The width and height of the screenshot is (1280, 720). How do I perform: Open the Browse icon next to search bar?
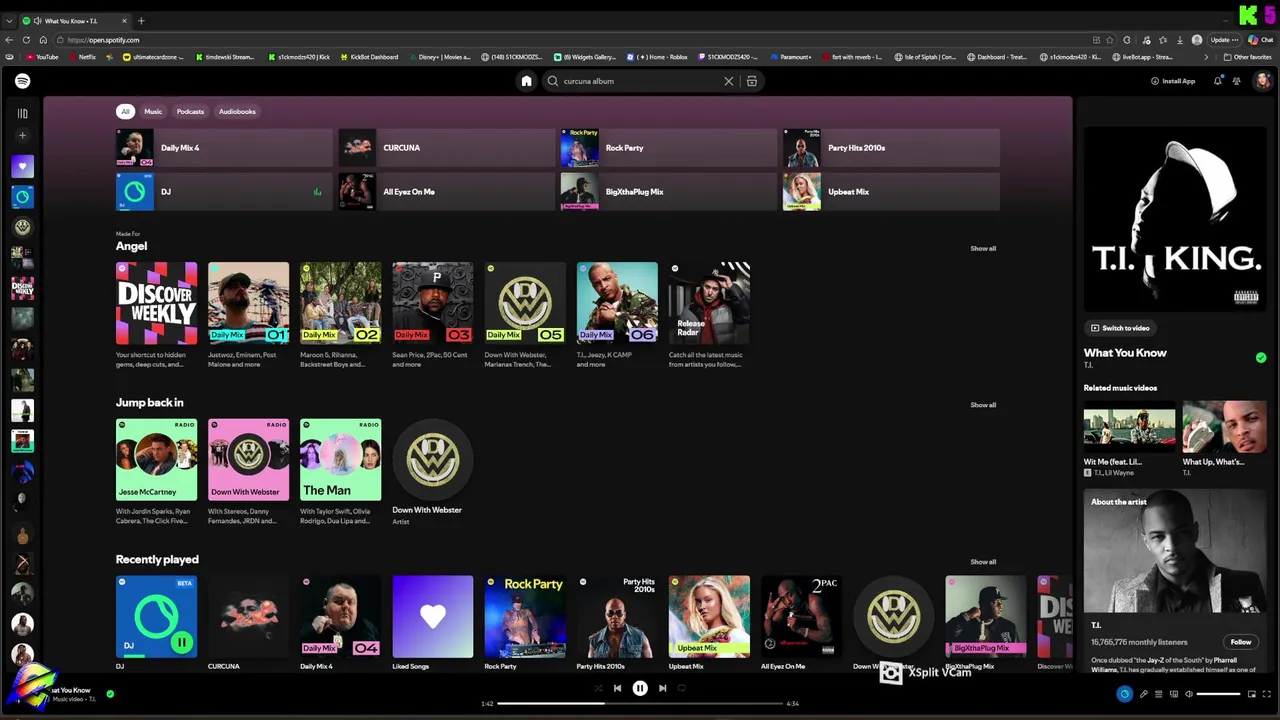coord(752,81)
